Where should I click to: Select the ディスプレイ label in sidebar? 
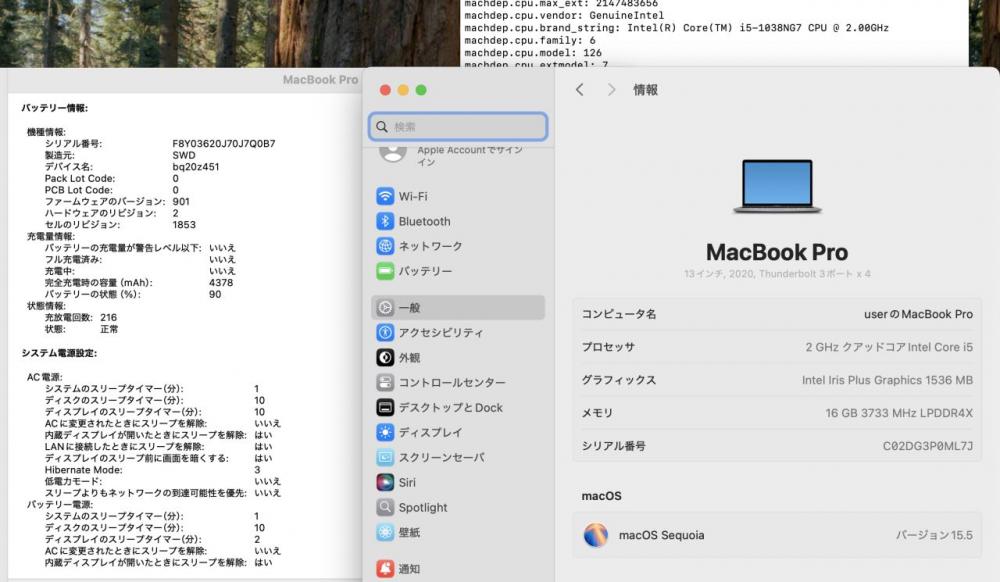click(x=430, y=432)
